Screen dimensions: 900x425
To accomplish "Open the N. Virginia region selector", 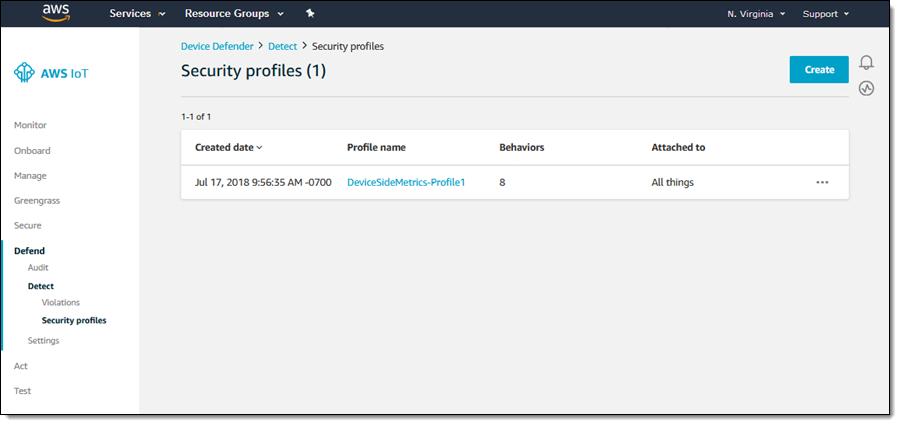I will tap(756, 14).
